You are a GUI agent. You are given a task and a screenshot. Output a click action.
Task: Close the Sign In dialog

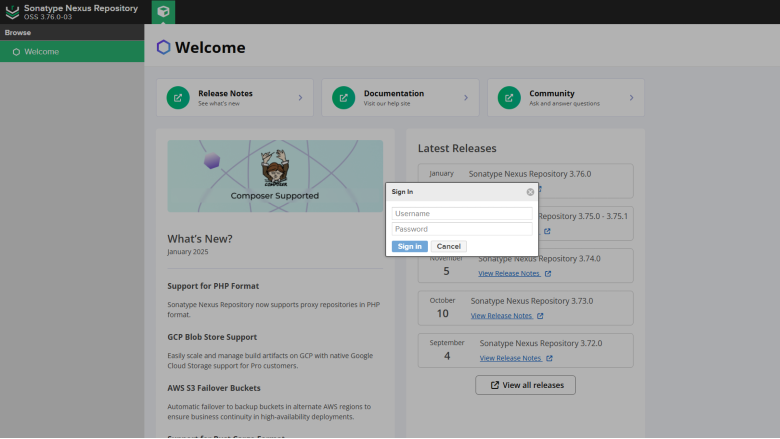point(530,192)
